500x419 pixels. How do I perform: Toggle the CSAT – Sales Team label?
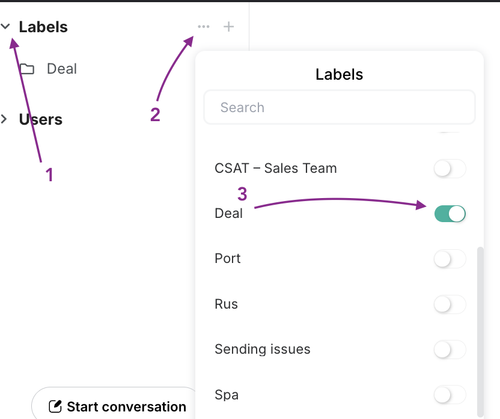[x=450, y=168]
